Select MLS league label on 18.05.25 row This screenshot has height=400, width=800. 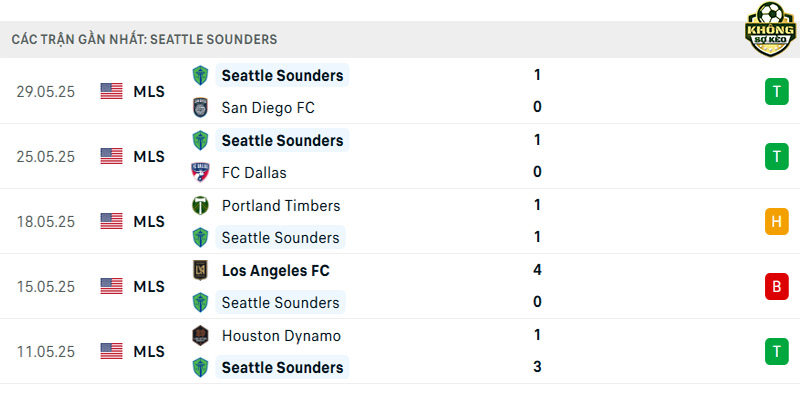[149, 221]
